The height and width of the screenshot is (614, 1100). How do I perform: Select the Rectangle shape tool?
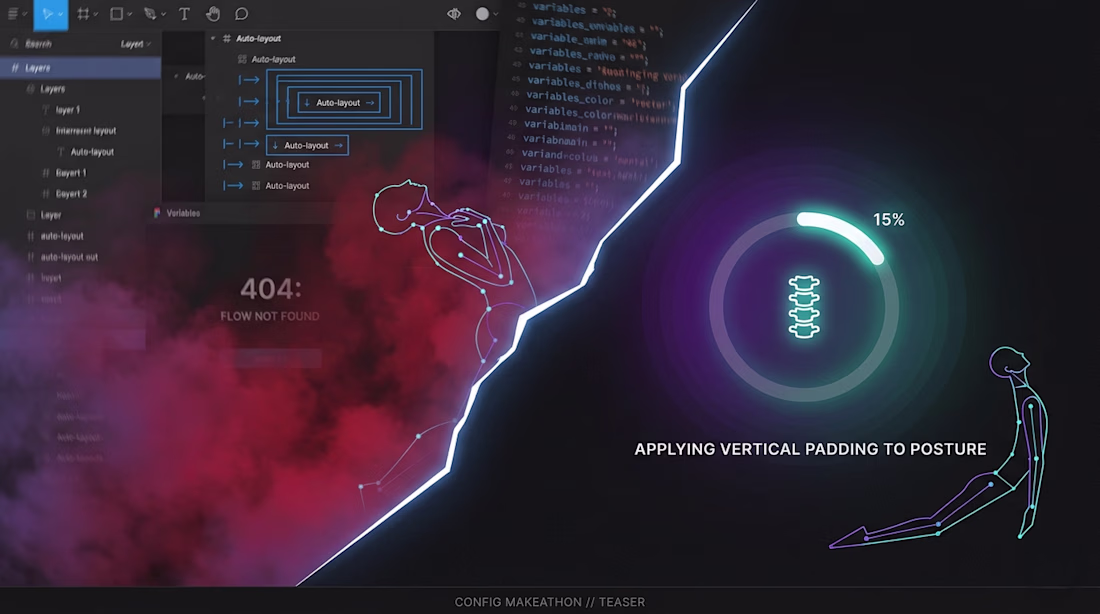[x=116, y=13]
